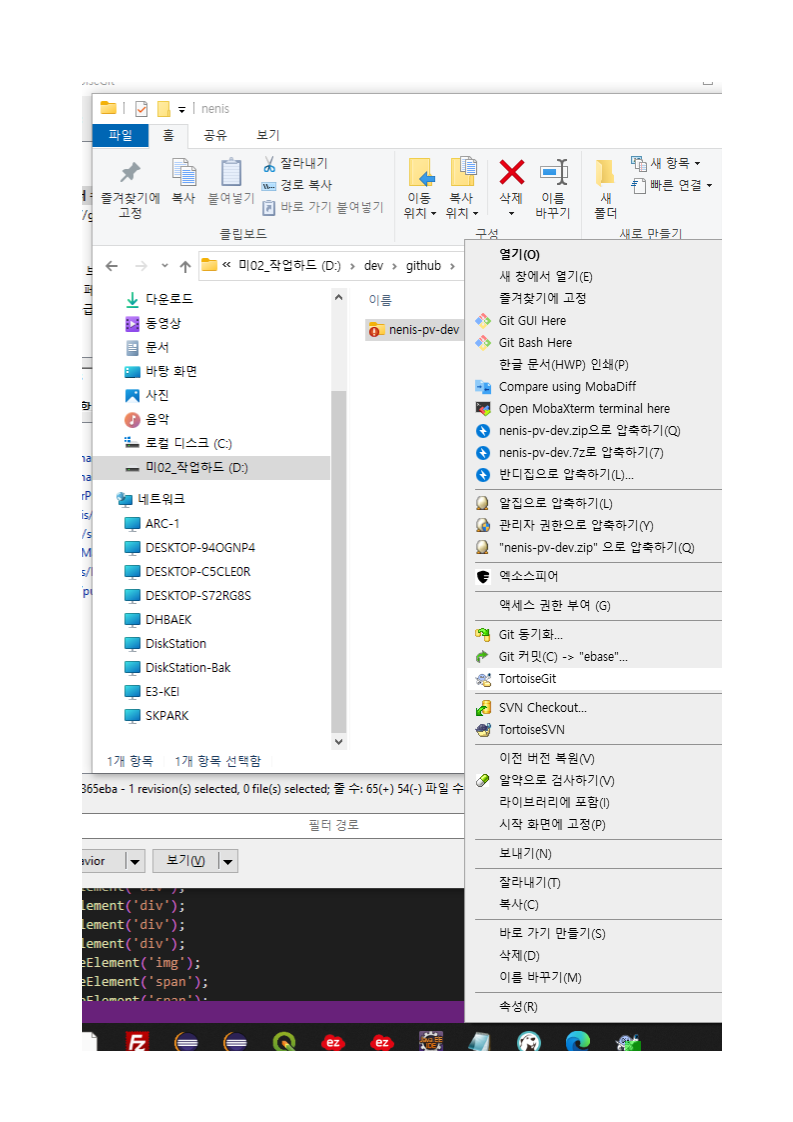Expand recent locations chevron near back arrows
The height and width of the screenshot is (1122, 793).
[165, 265]
